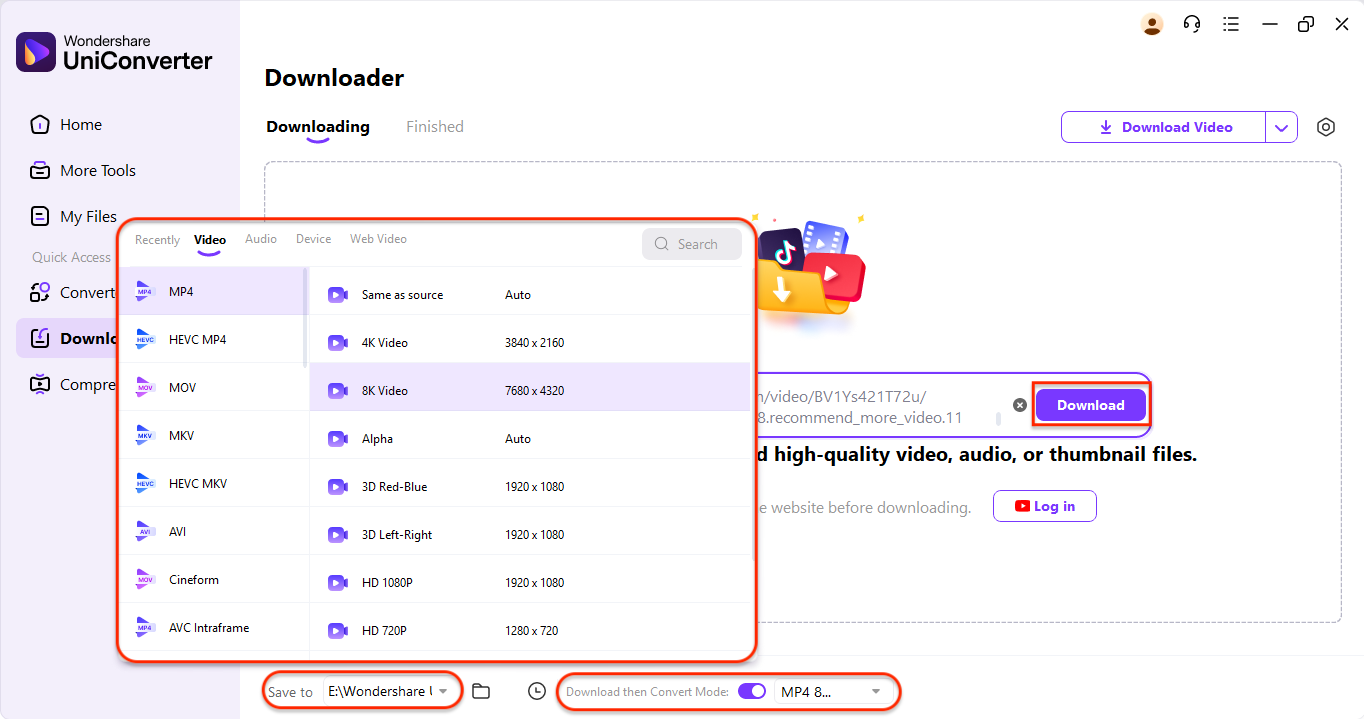Choose the Same as source preset

pyautogui.click(x=530, y=295)
